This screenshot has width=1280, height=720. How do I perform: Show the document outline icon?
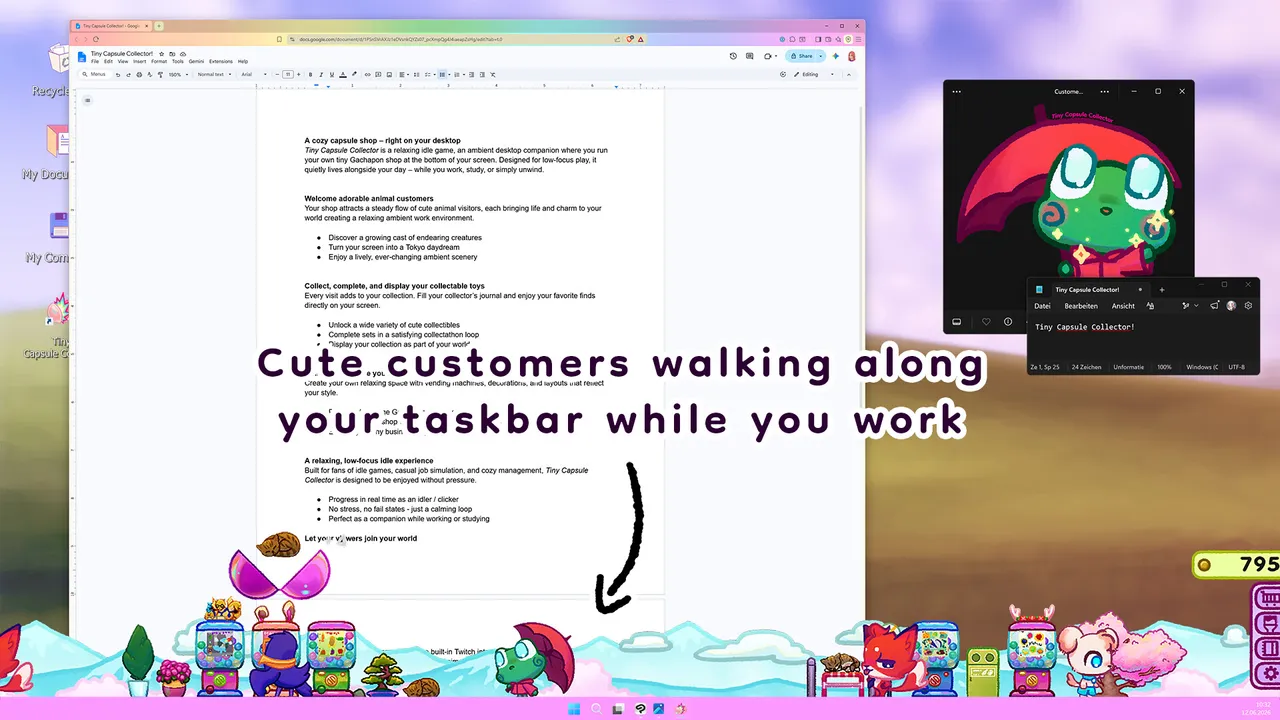87,99
